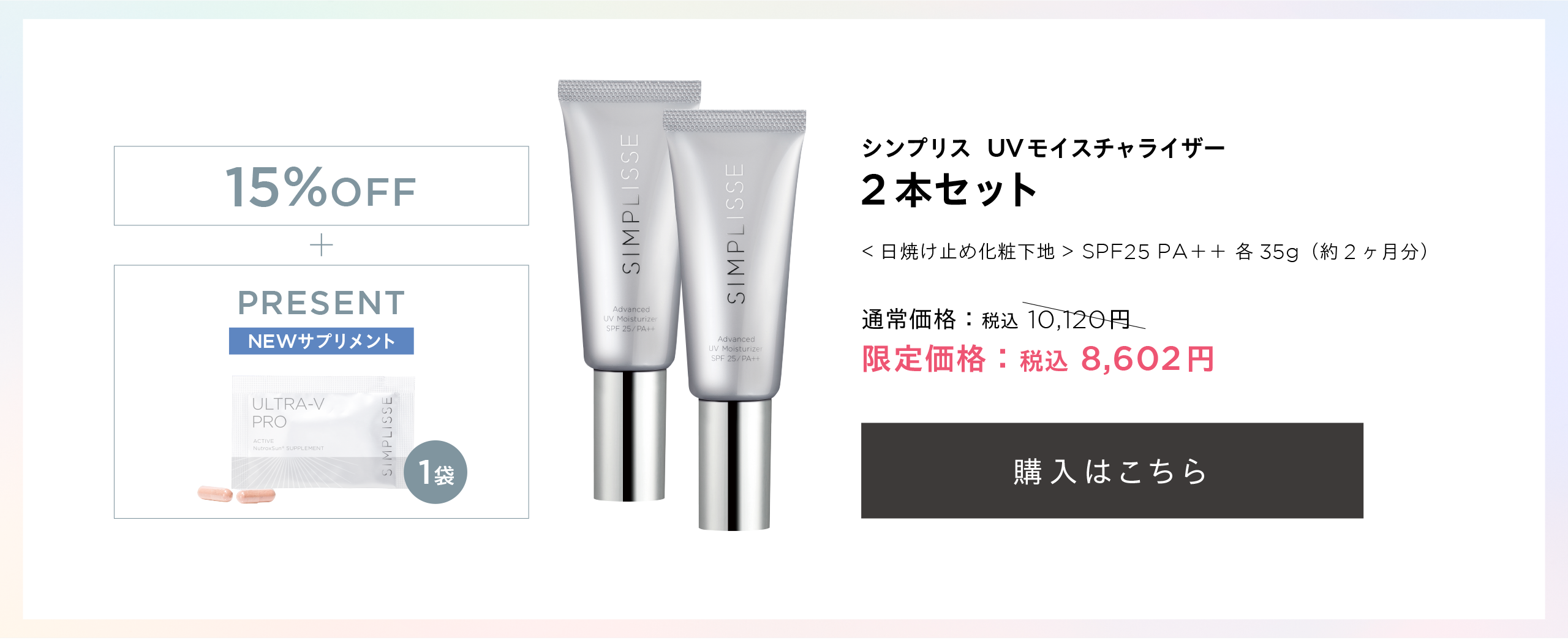Click the Advanced UV Moisturizer label on left tube
This screenshot has width=1568, height=640.
pyautogui.click(x=630, y=319)
